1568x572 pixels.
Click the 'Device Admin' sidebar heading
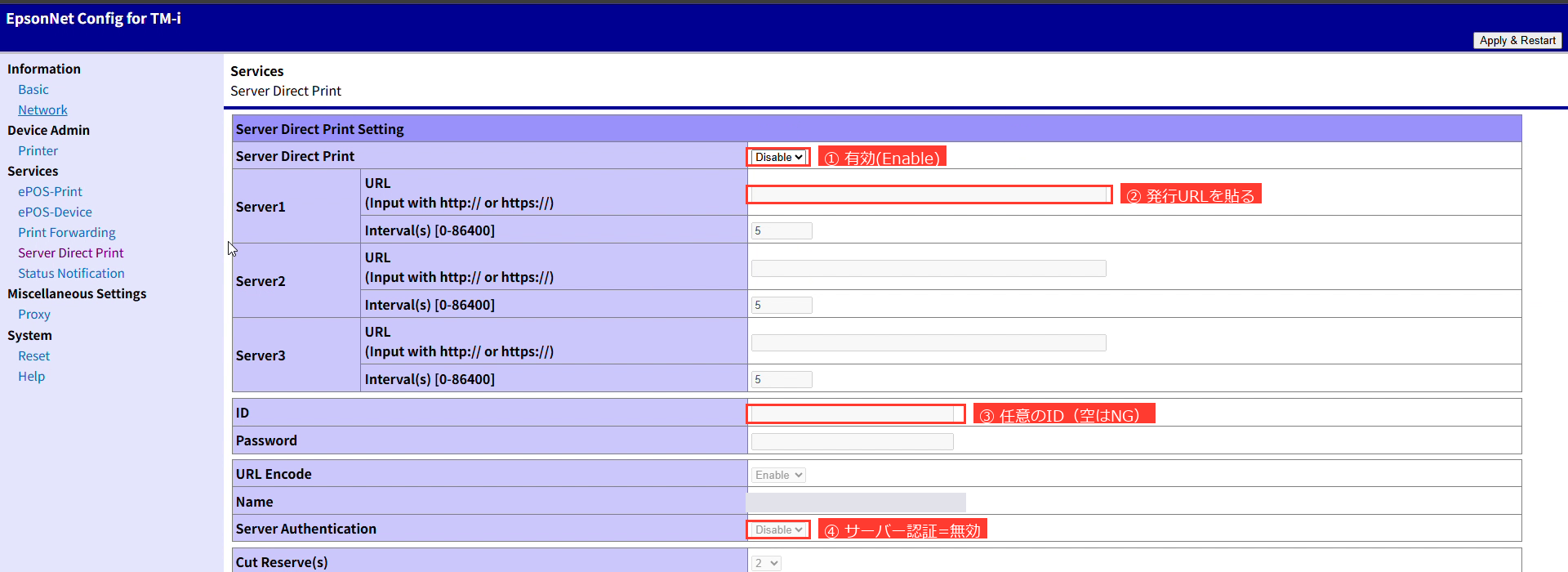pos(48,130)
